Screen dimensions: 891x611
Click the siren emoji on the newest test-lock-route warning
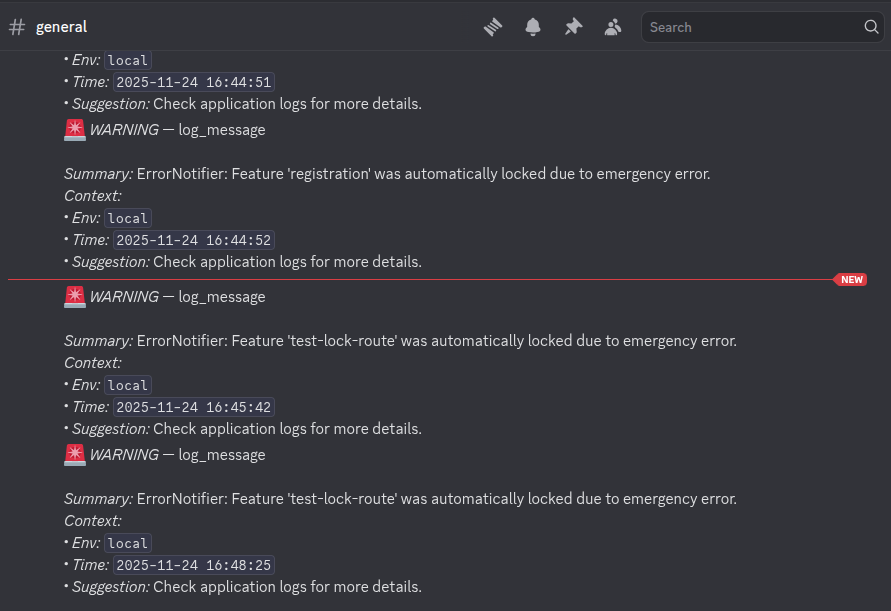pyautogui.click(x=75, y=296)
